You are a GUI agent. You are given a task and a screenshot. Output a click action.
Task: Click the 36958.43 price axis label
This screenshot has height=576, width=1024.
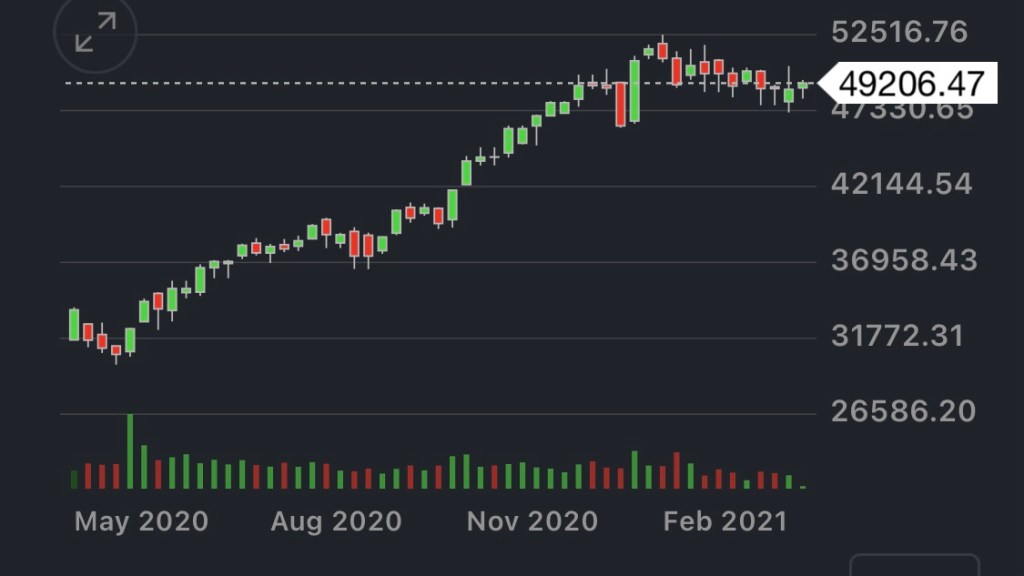[x=904, y=261]
